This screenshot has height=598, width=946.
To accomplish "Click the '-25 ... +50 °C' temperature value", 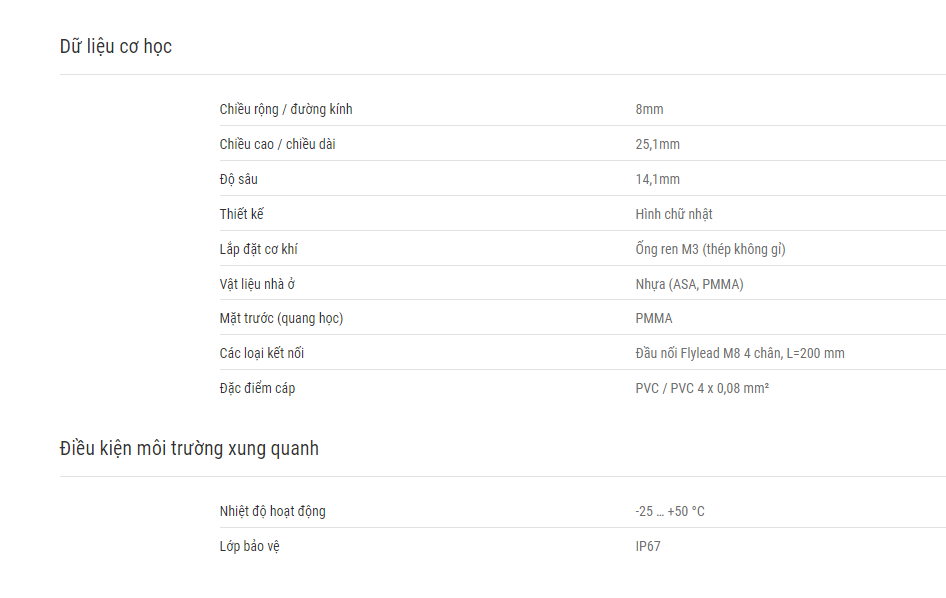I will pos(670,511).
